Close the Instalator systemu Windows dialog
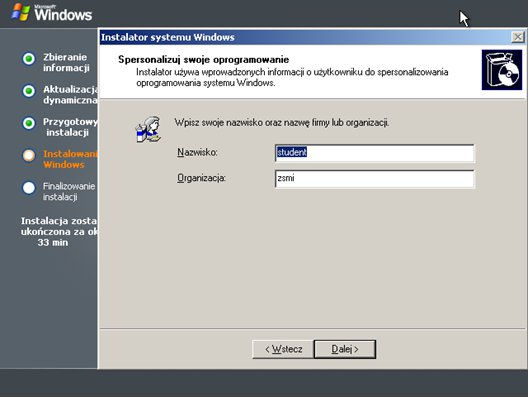Image resolution: width=529 pixels, height=398 pixels. point(518,37)
